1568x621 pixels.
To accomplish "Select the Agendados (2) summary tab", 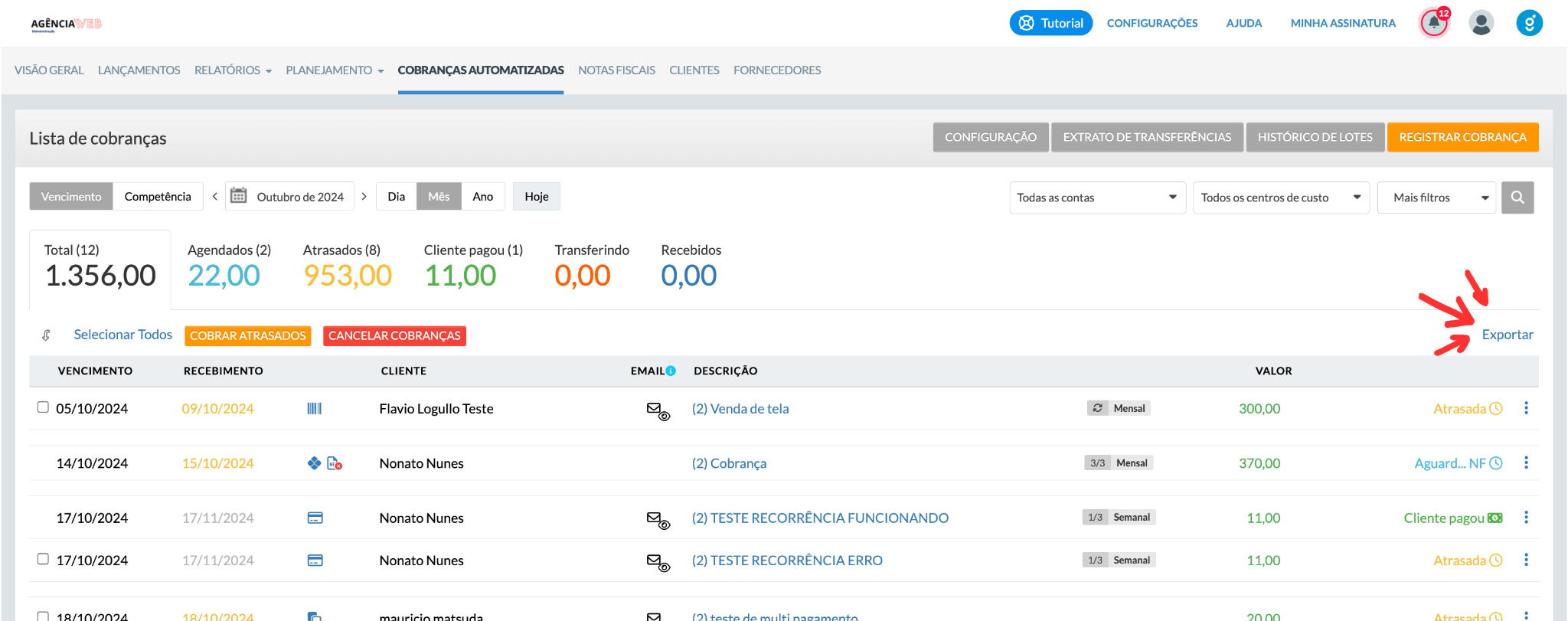I will tap(229, 266).
